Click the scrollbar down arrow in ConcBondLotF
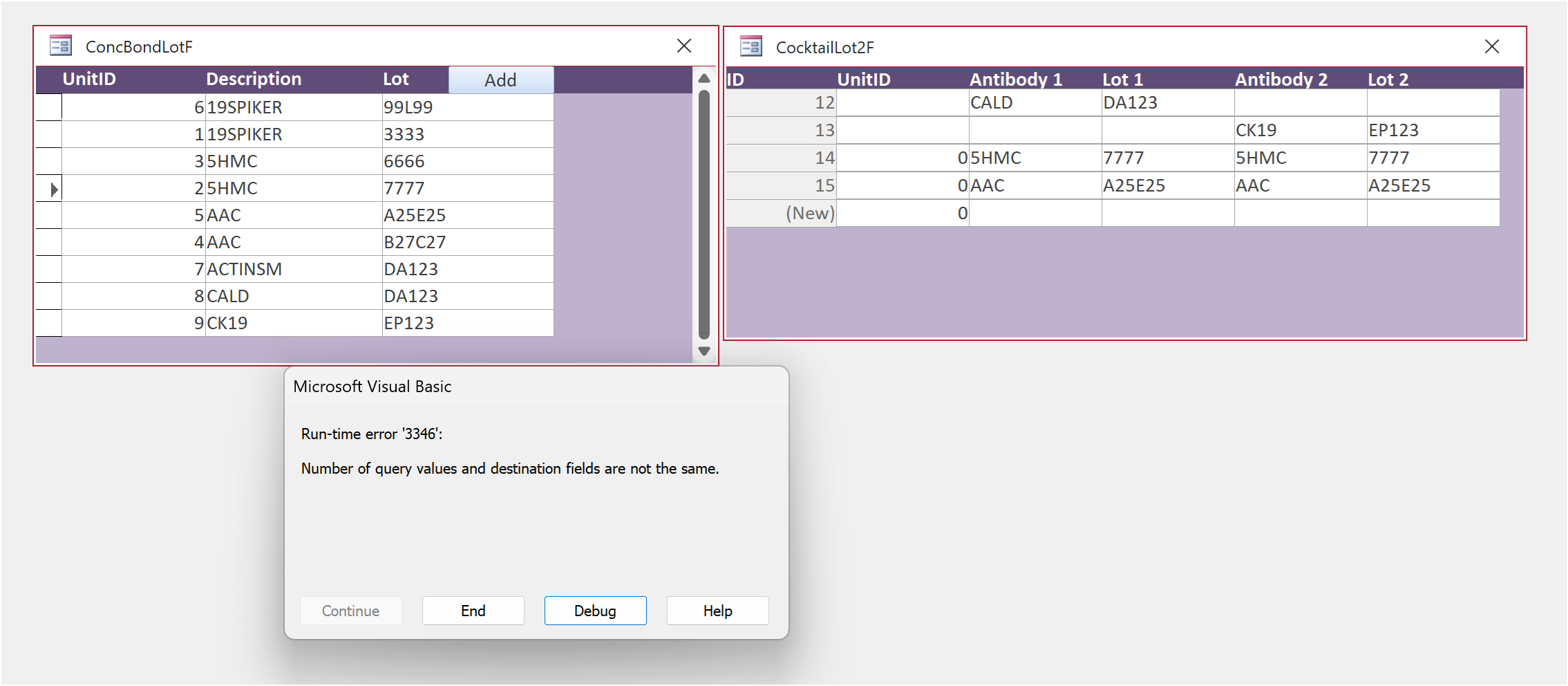Screen dimensions: 1568x686 pyautogui.click(x=704, y=351)
